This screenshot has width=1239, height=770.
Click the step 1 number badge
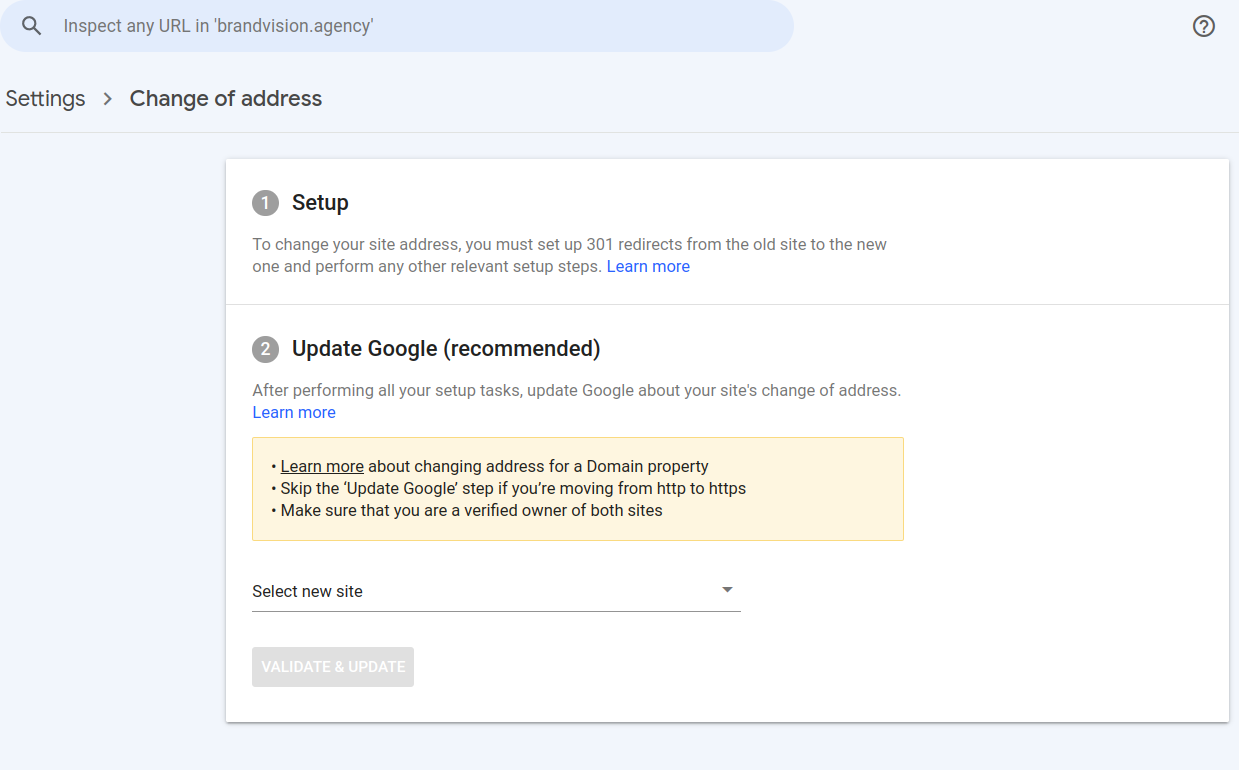[x=265, y=203]
